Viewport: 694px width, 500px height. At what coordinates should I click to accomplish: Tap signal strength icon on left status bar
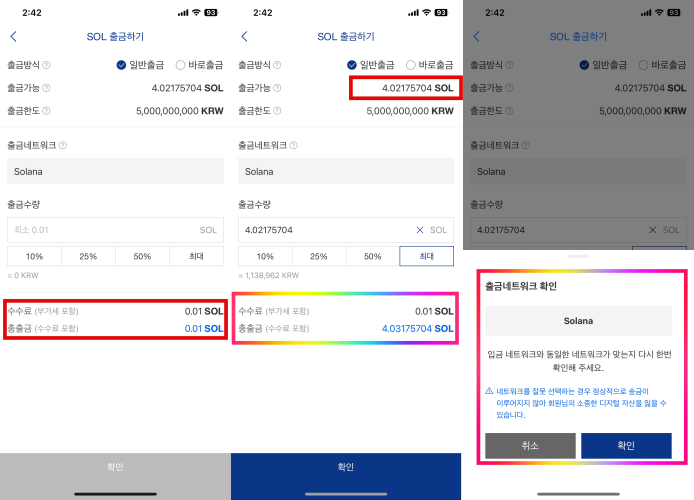[183, 13]
